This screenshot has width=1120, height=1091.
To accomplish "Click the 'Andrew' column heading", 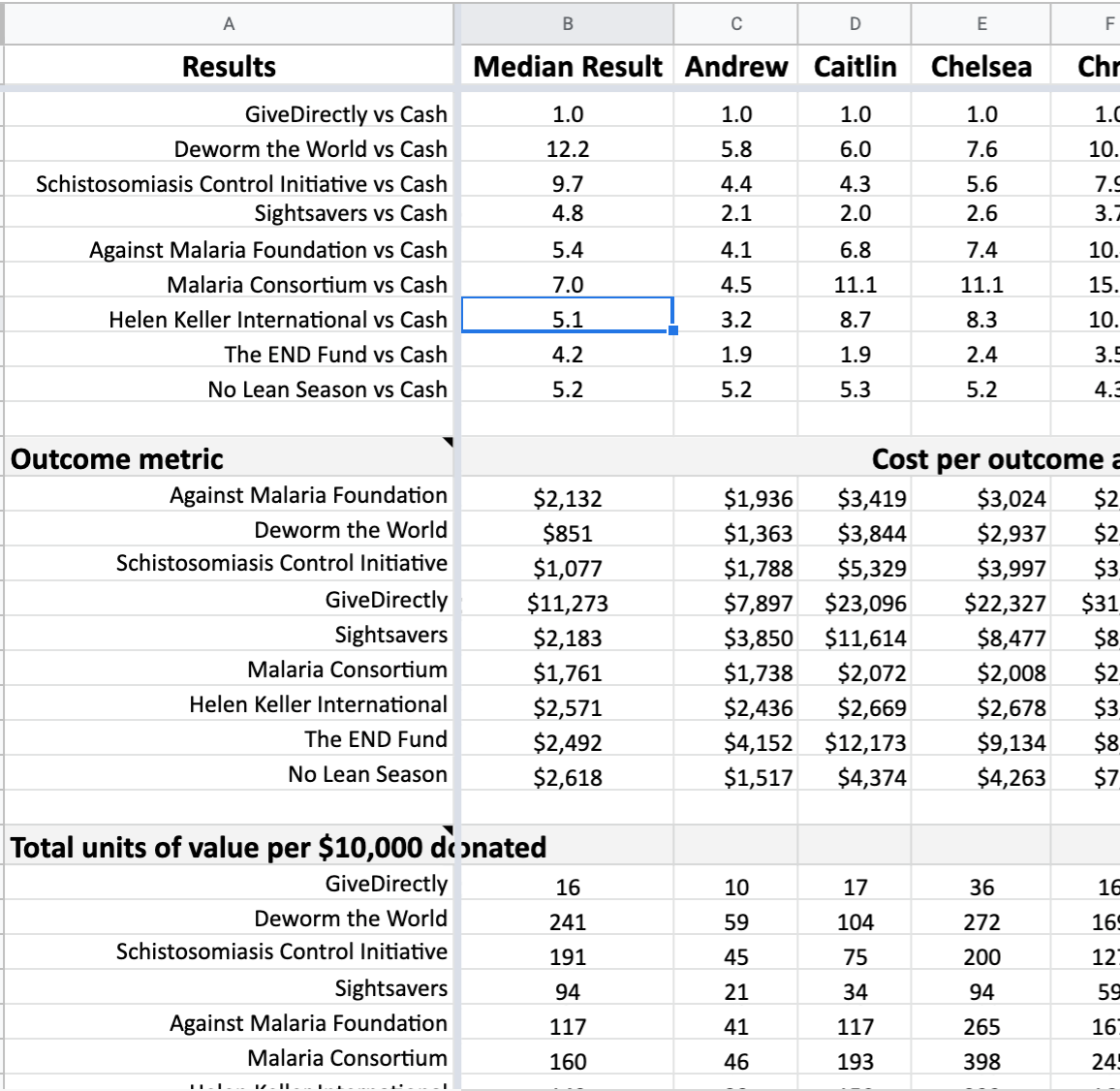I will click(x=735, y=67).
